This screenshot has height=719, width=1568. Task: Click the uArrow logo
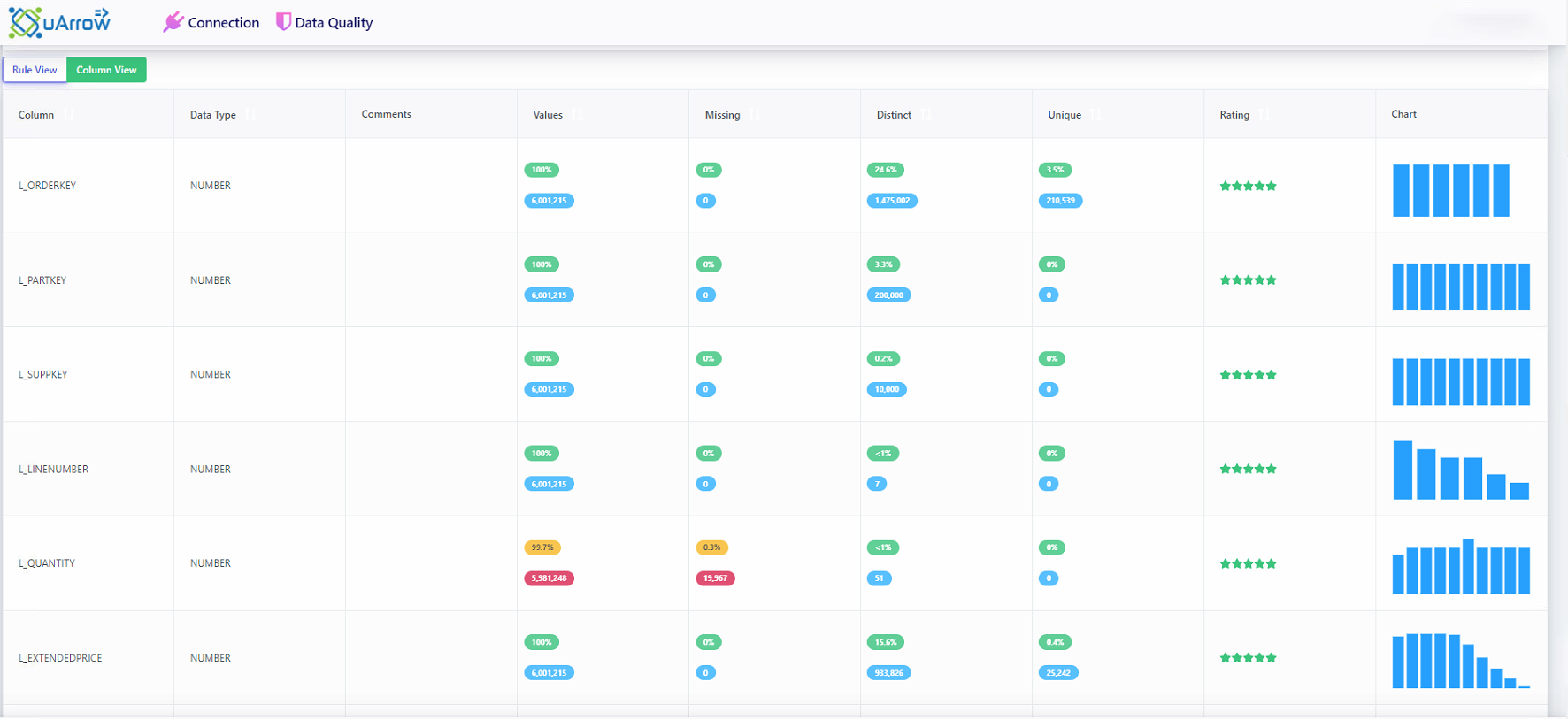59,22
